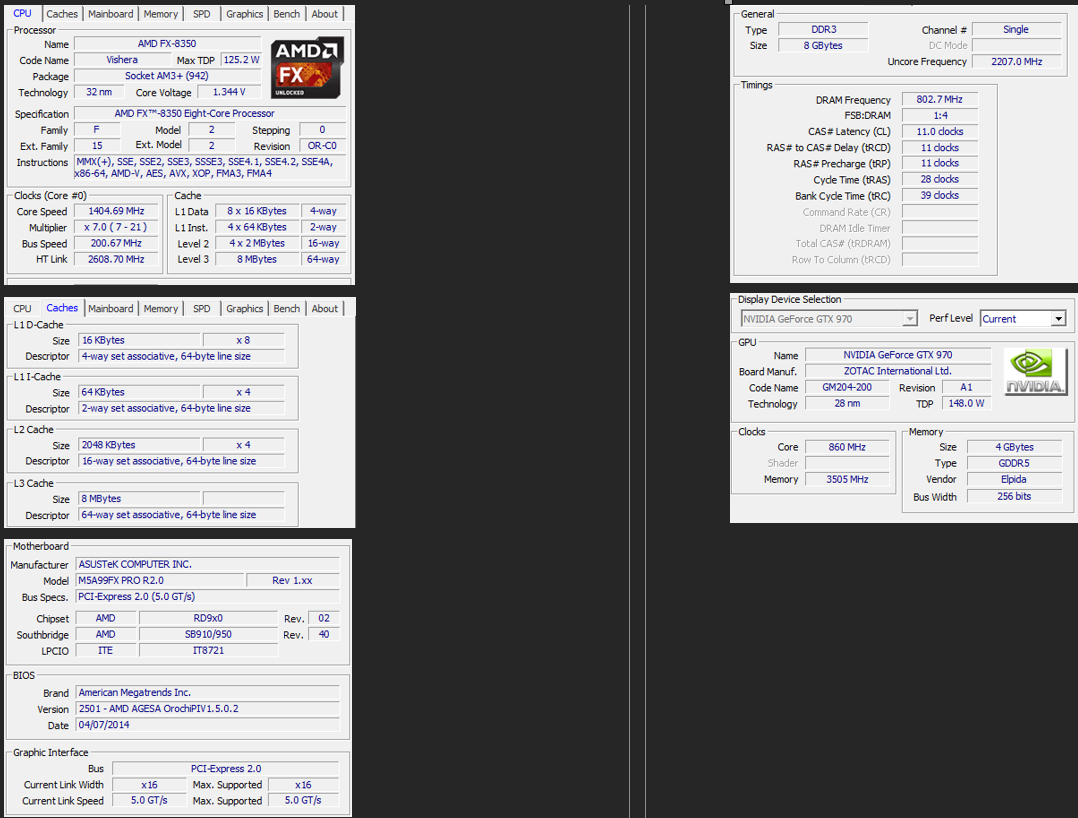
Task: Click Current Link Speed value 5.0 GT/s
Action: point(149,800)
